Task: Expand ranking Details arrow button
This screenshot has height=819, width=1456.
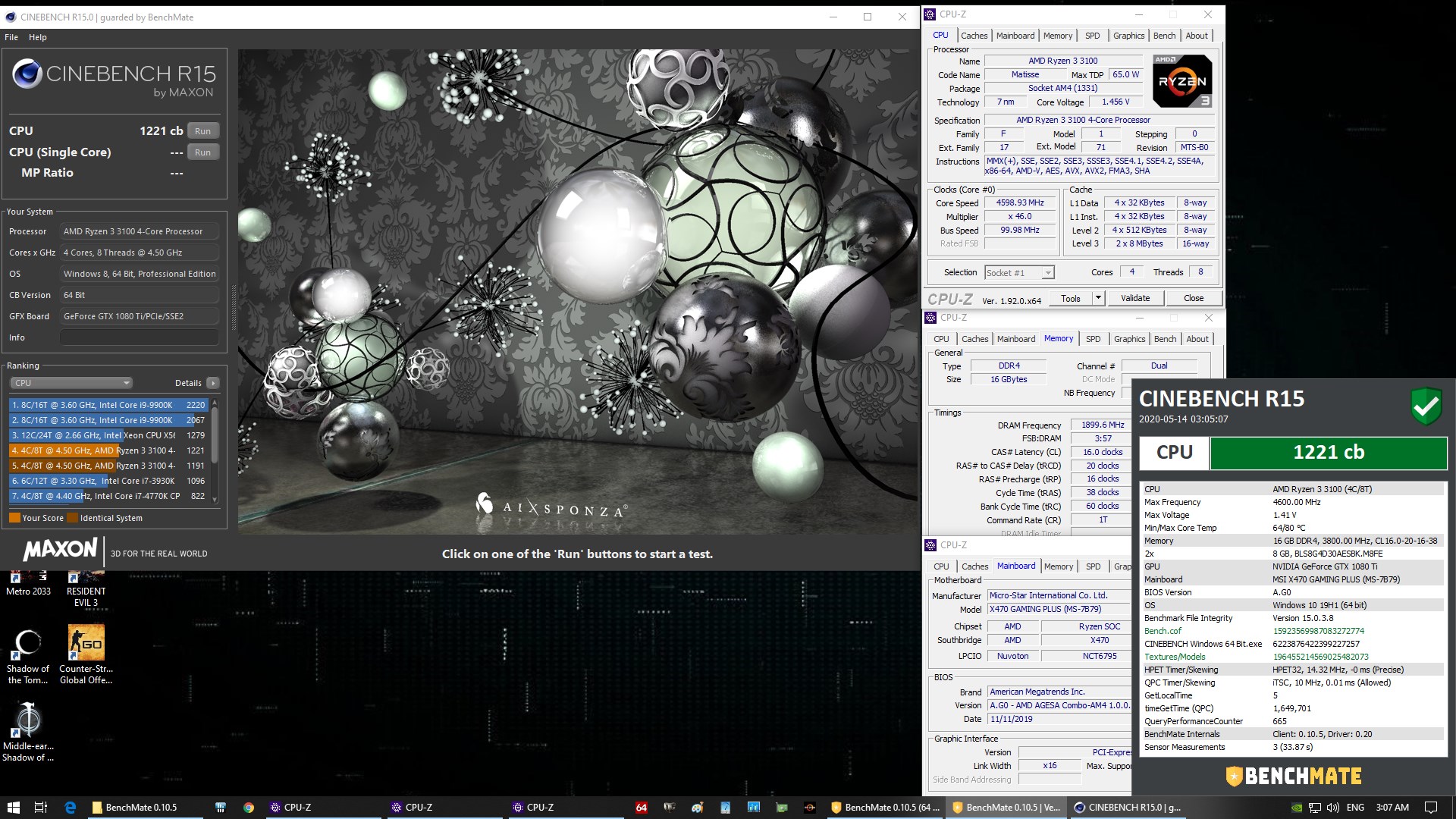Action: click(x=213, y=383)
